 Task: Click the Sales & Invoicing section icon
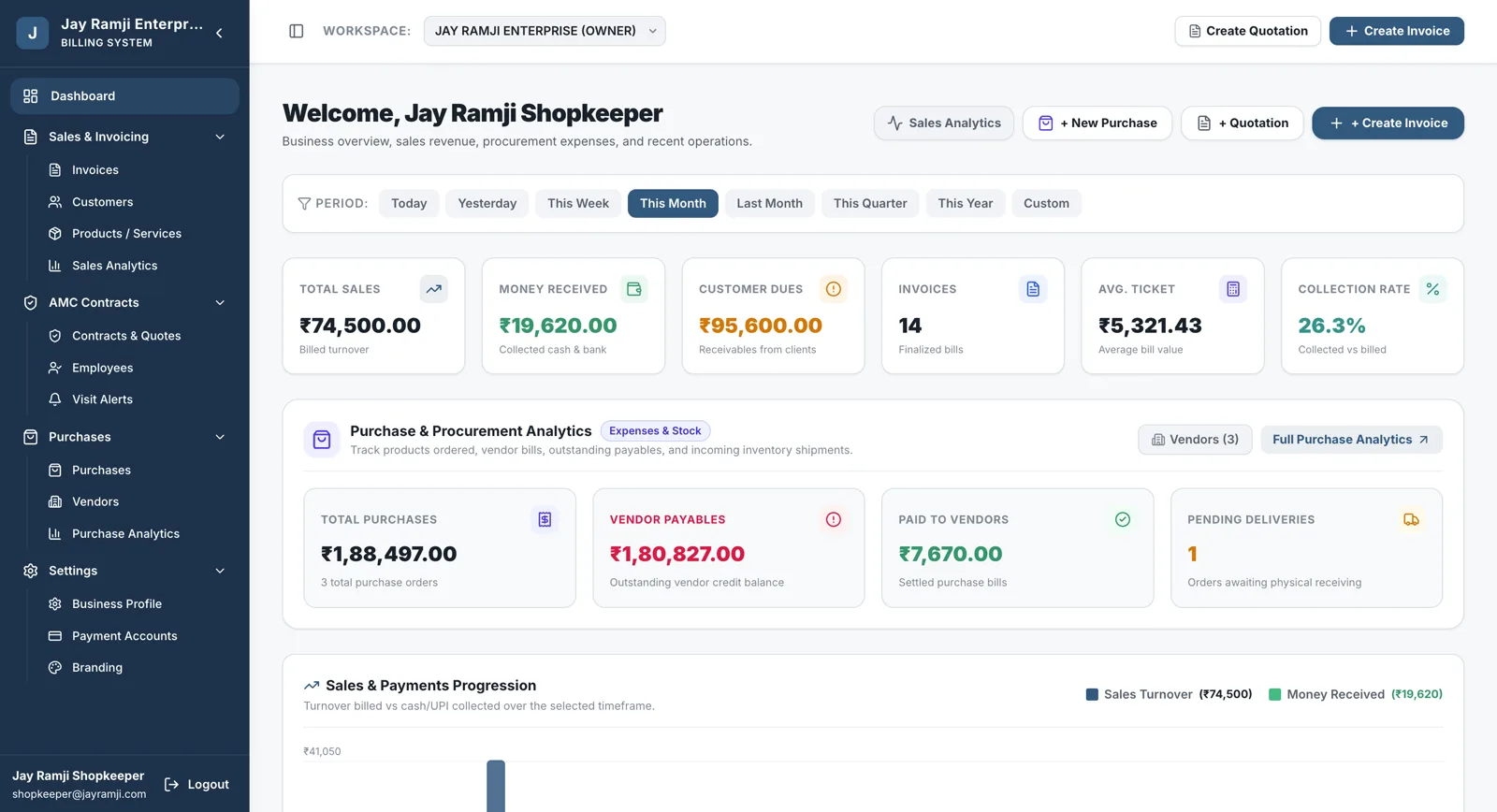(31, 137)
